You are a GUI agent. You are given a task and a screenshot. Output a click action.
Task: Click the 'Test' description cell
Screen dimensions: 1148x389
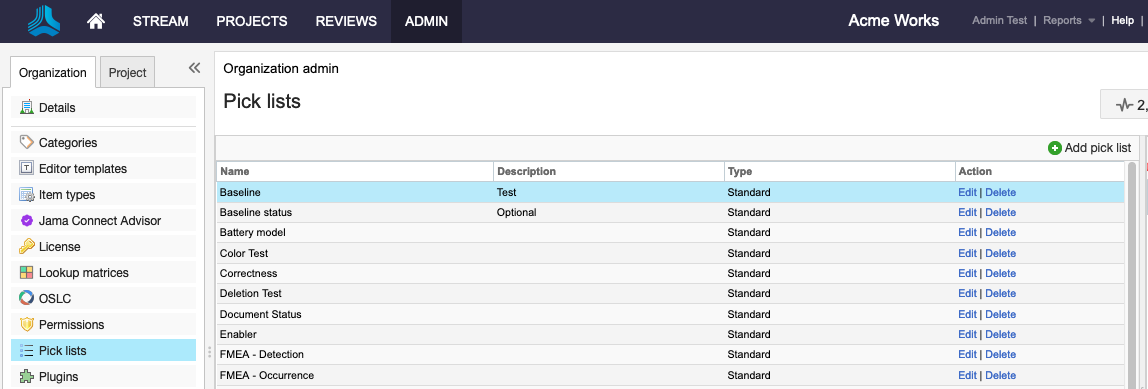507,193
